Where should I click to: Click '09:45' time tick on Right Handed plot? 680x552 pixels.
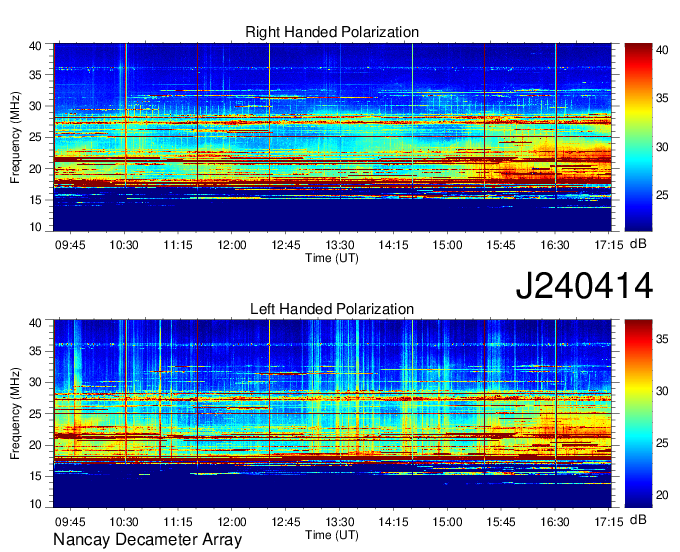[70, 245]
